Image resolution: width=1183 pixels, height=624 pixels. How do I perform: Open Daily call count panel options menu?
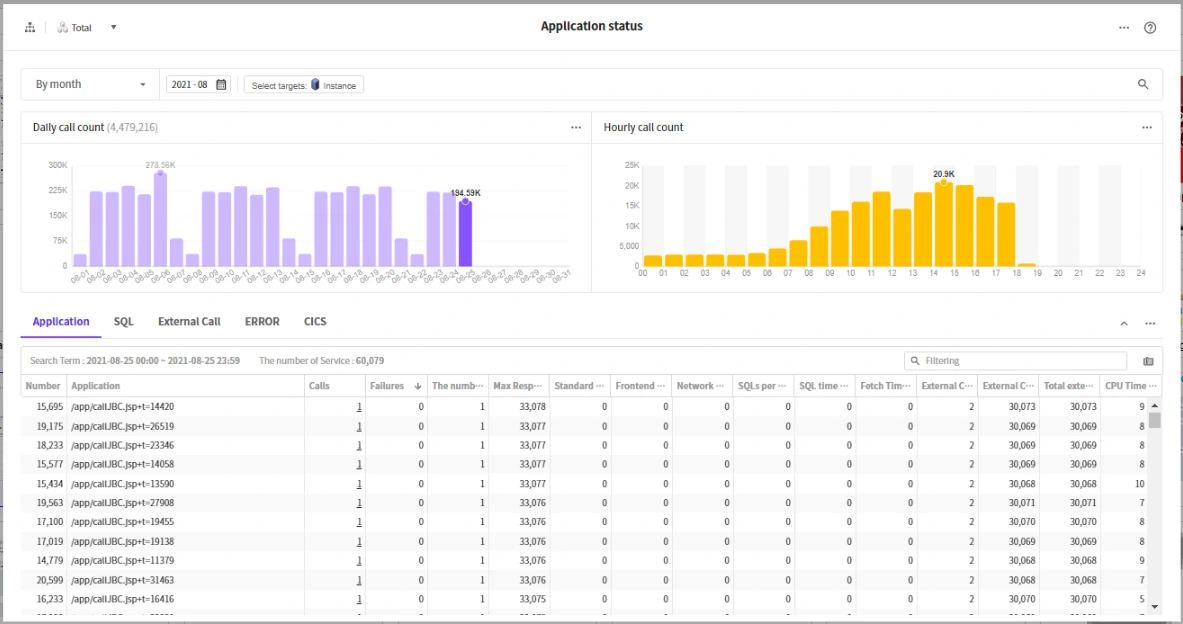(x=576, y=128)
